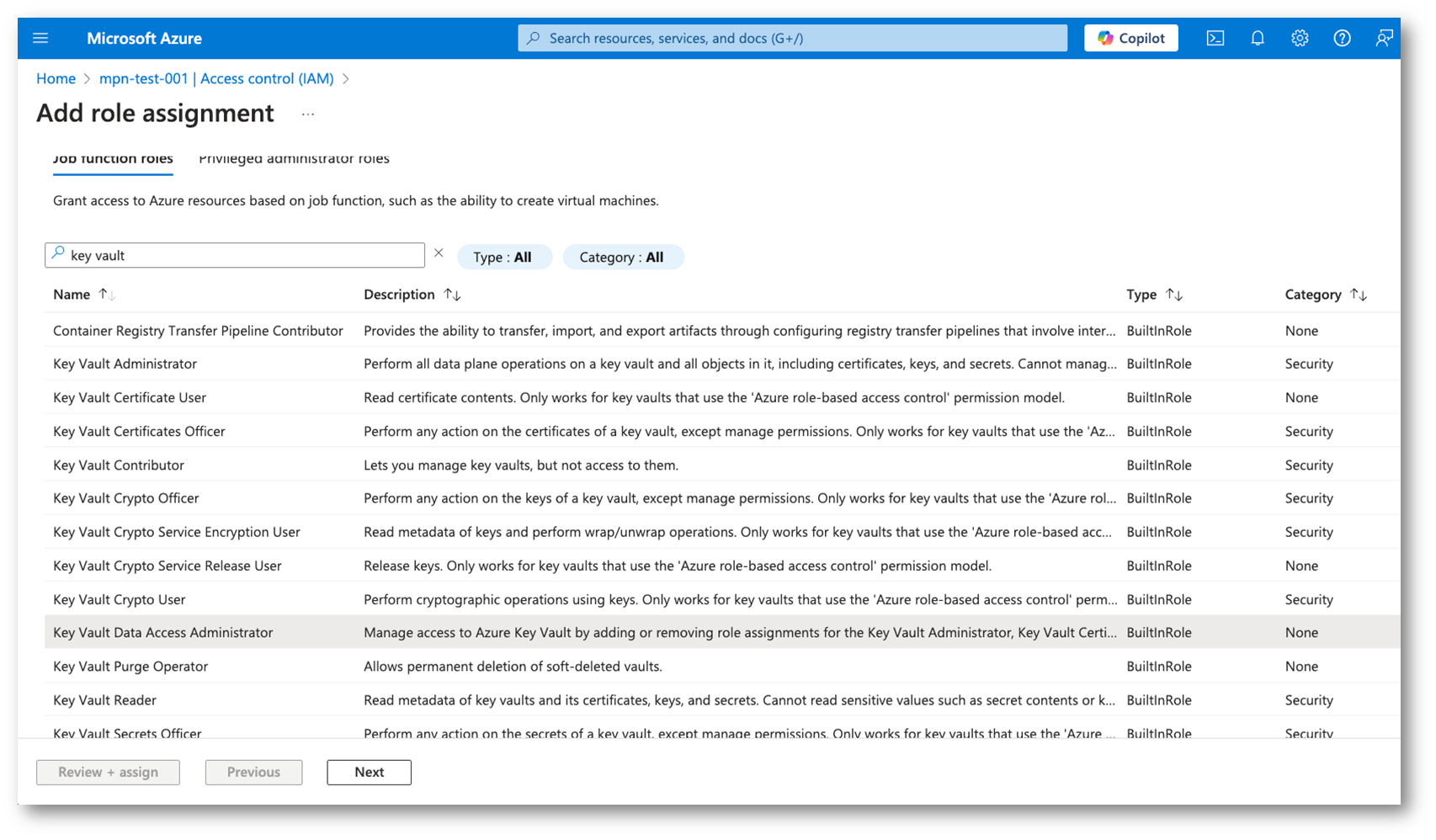Select Key Vault Data Access Administrator role
This screenshot has height=840, width=1436.
pos(163,632)
